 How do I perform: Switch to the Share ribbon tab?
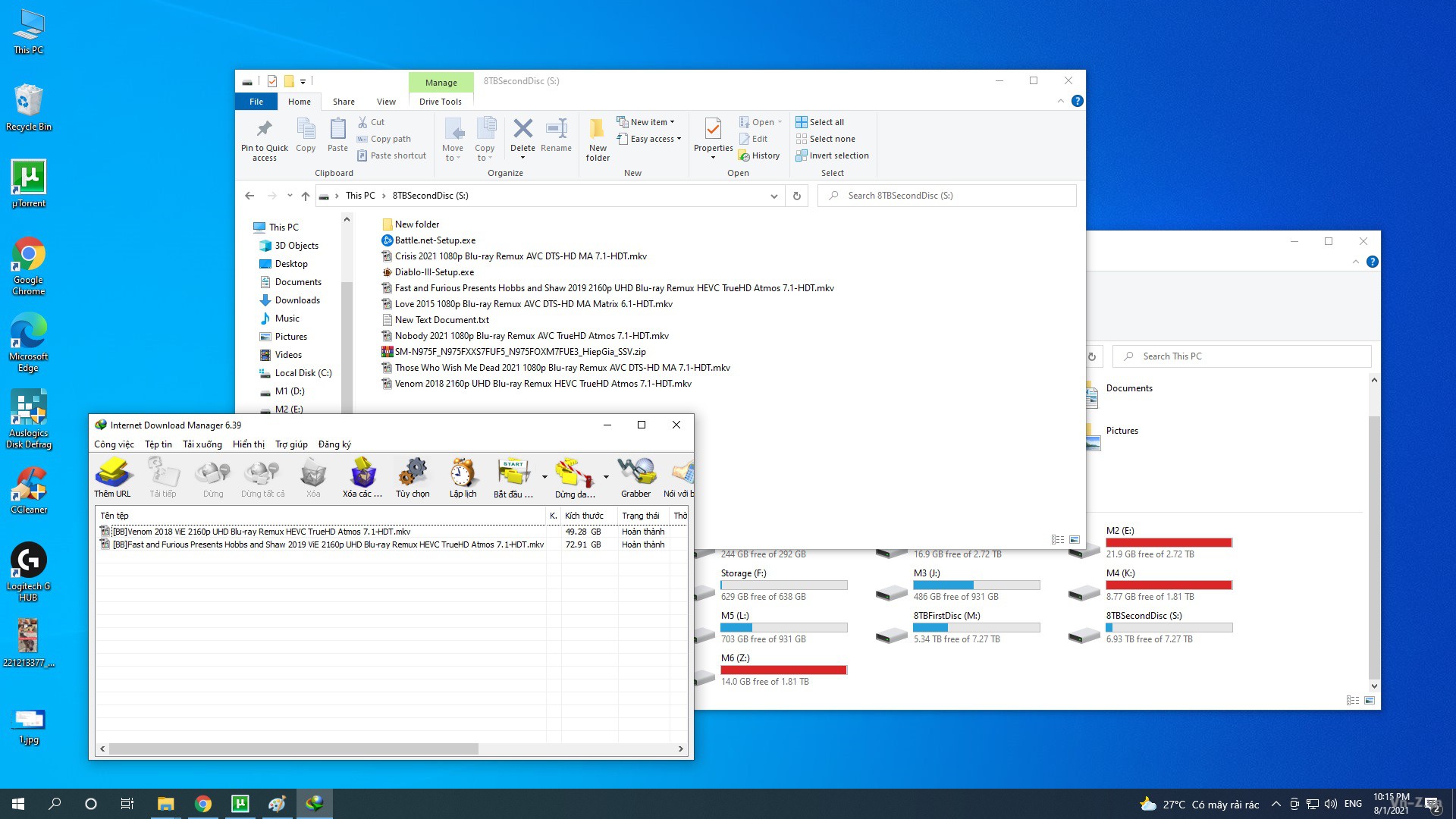click(x=344, y=102)
